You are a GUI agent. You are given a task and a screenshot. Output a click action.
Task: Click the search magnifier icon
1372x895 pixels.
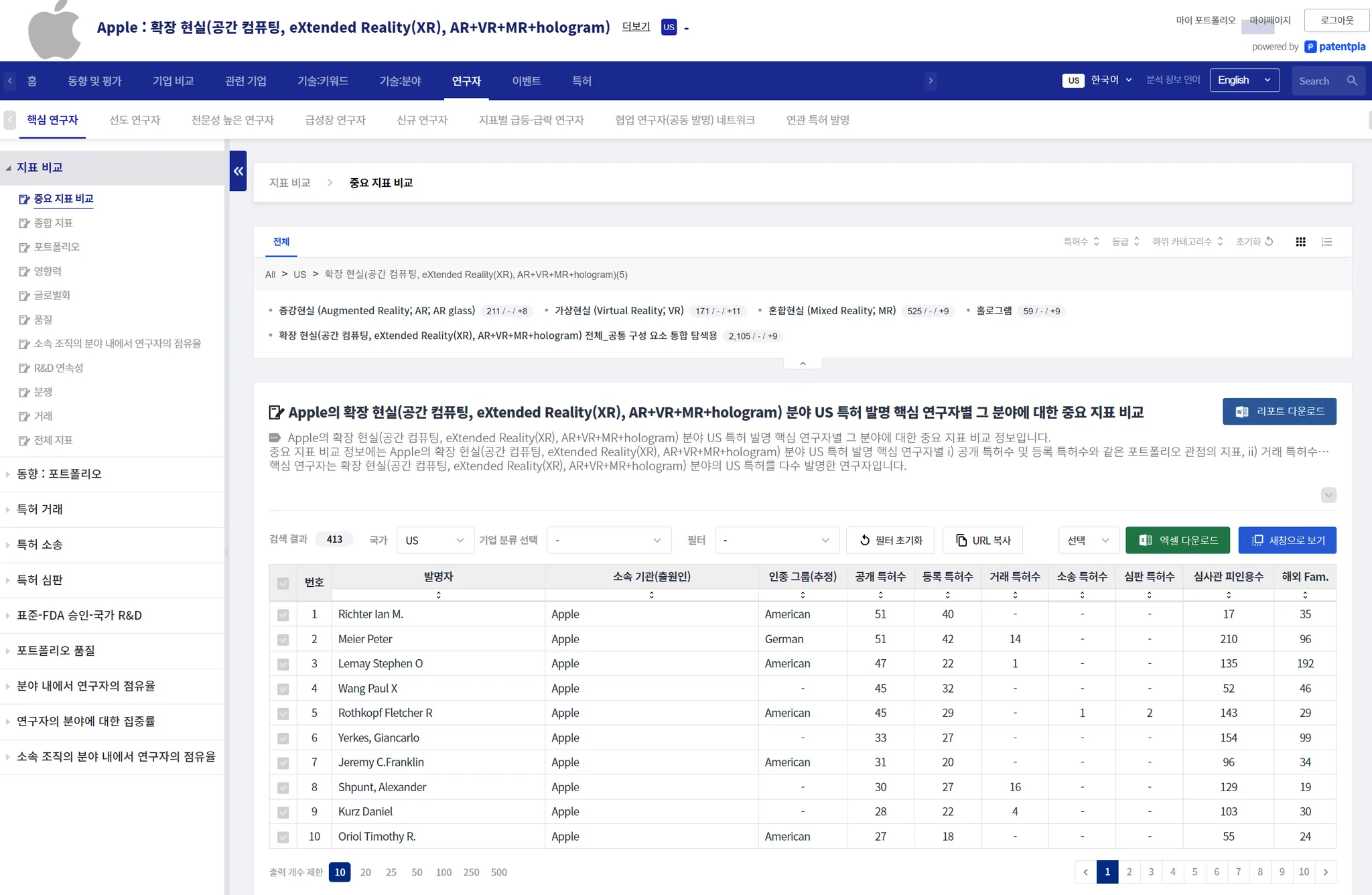point(1352,81)
